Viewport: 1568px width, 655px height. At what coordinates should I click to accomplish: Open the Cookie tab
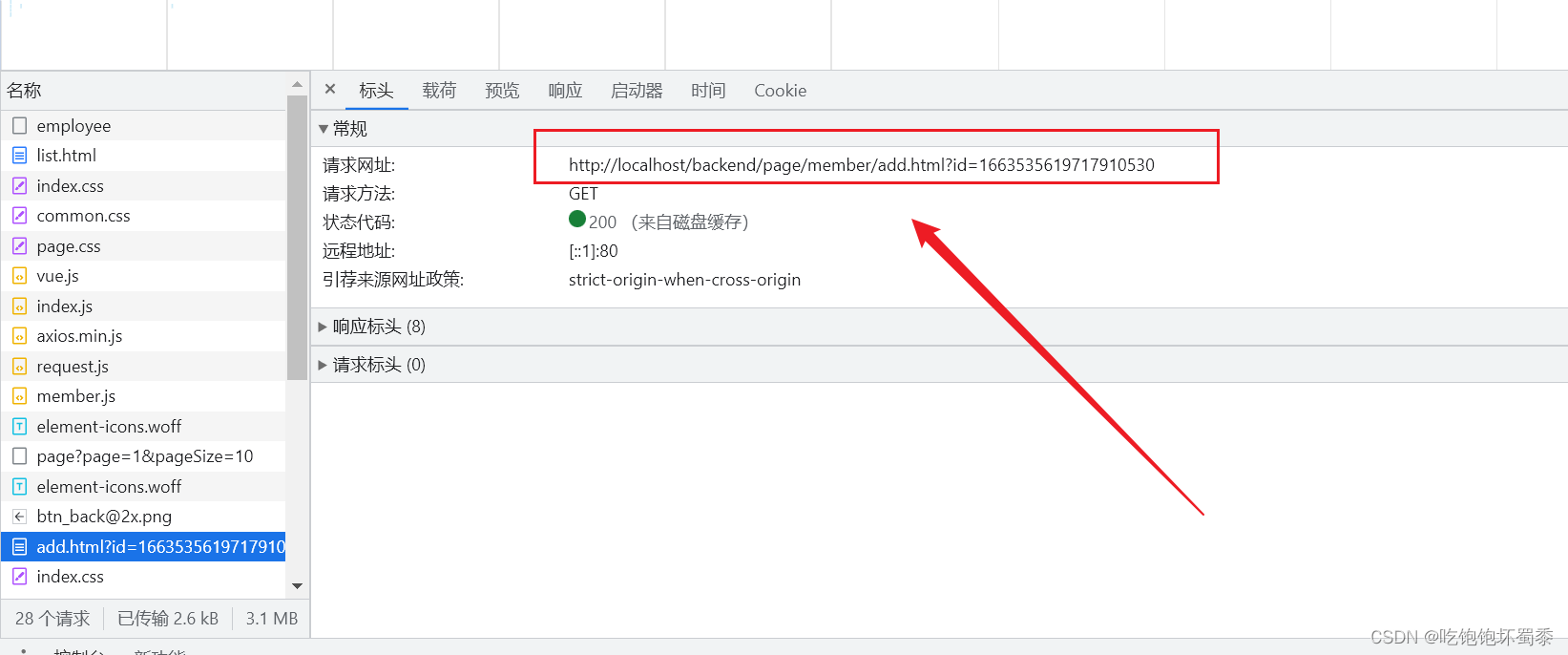[780, 91]
